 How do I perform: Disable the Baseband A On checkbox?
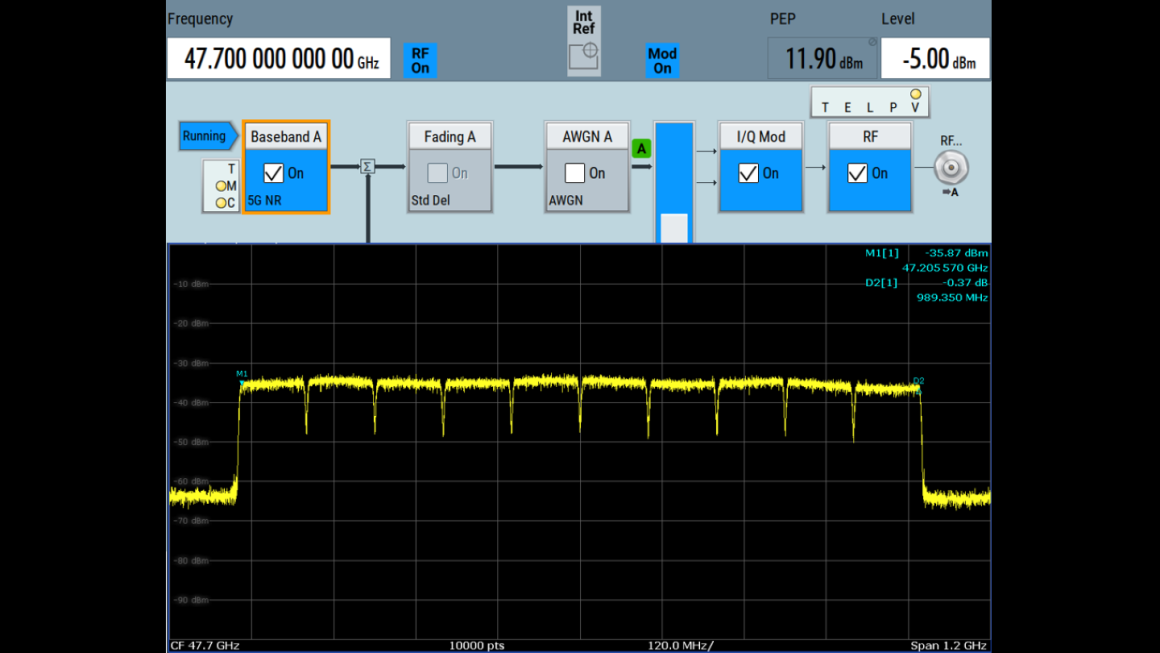coord(272,172)
